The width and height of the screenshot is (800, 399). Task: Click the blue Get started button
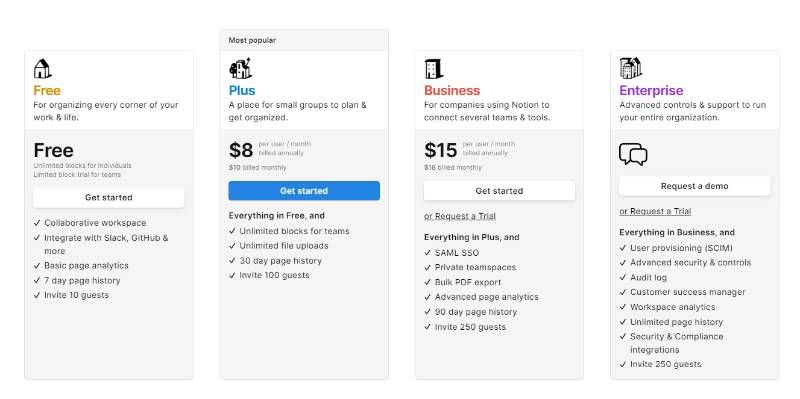click(304, 191)
